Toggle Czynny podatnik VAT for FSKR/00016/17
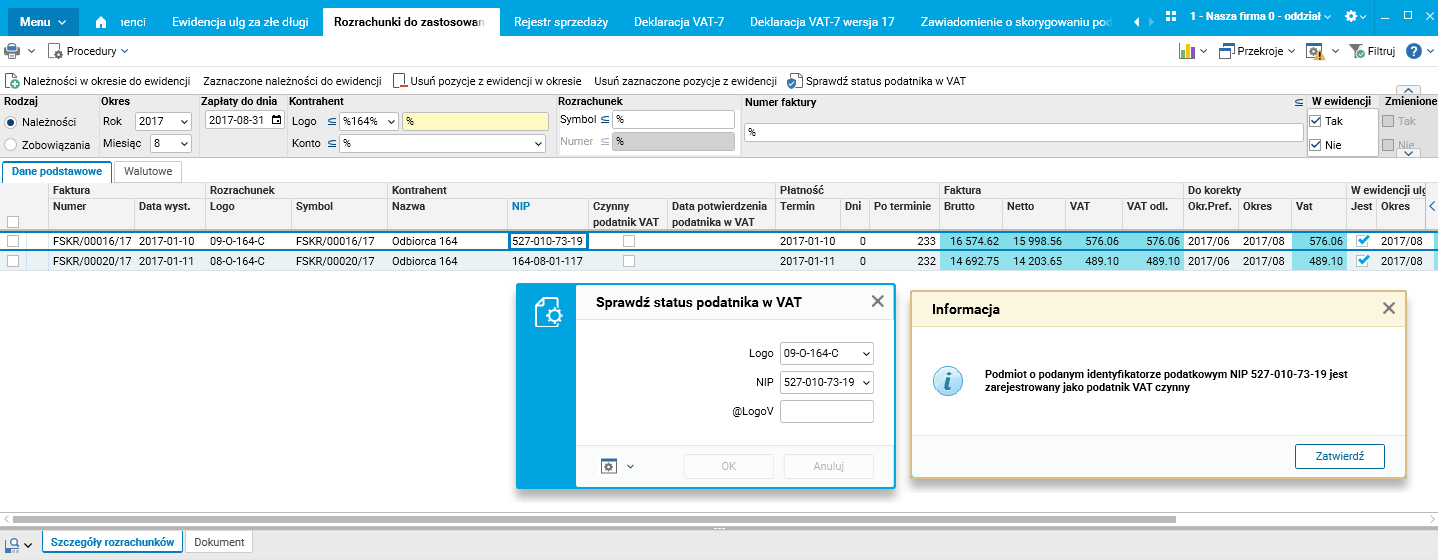This screenshot has width=1439, height=560. (629, 241)
